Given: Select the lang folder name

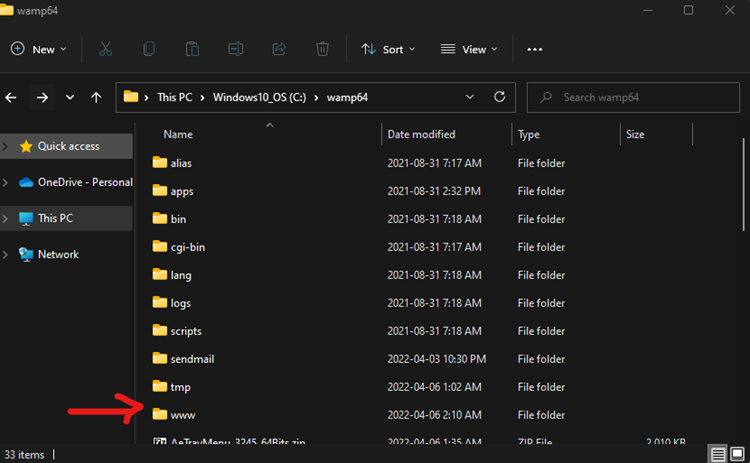Looking at the screenshot, I should [x=181, y=275].
